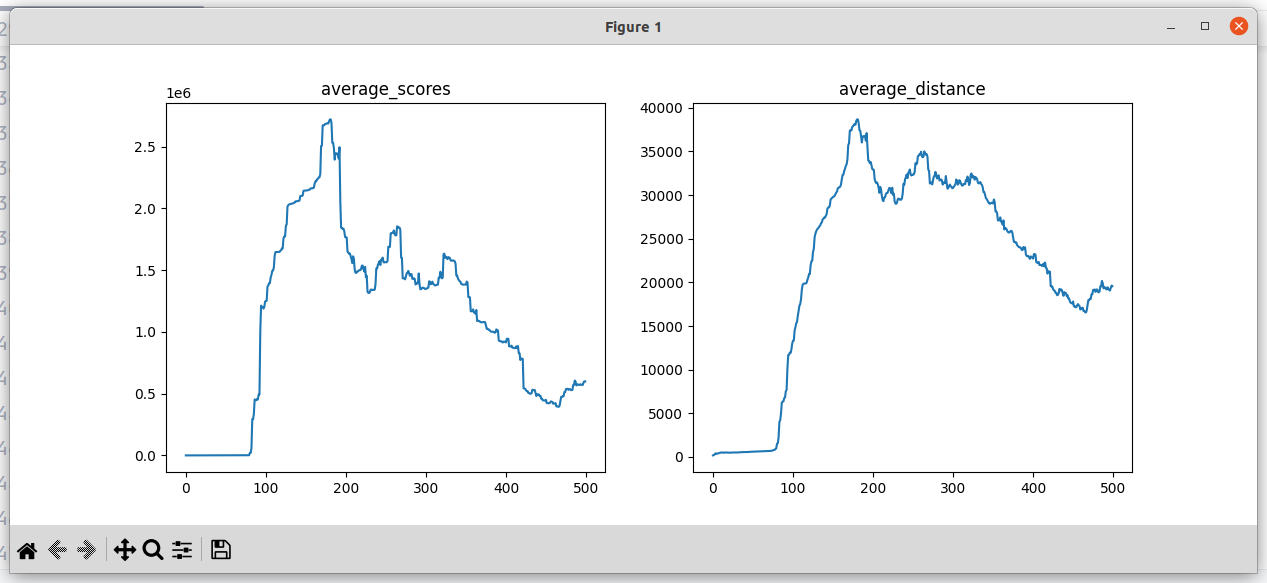Open Configure subplots sliders icon

182,550
